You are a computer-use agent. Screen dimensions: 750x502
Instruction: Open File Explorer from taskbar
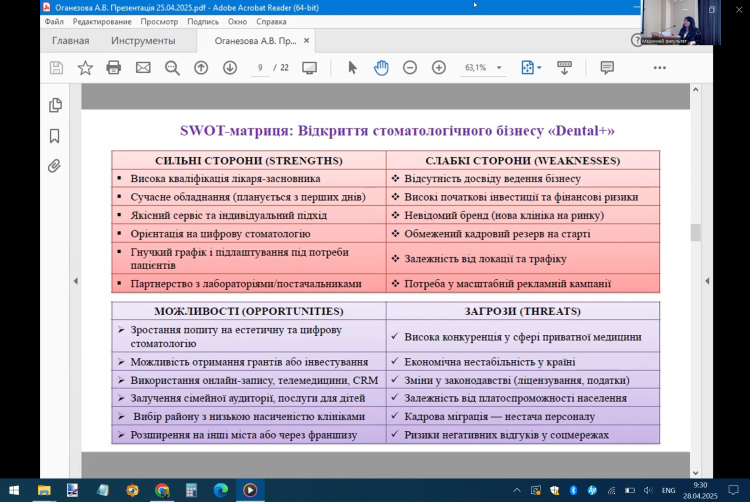(44, 491)
